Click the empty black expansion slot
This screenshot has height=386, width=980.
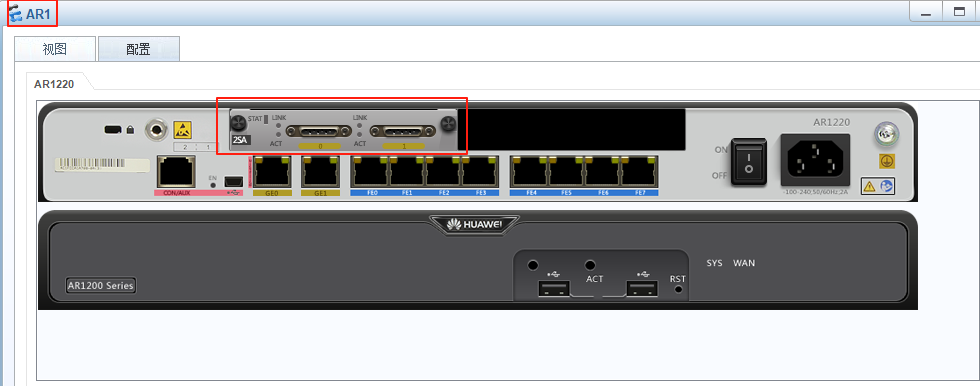pyautogui.click(x=571, y=129)
